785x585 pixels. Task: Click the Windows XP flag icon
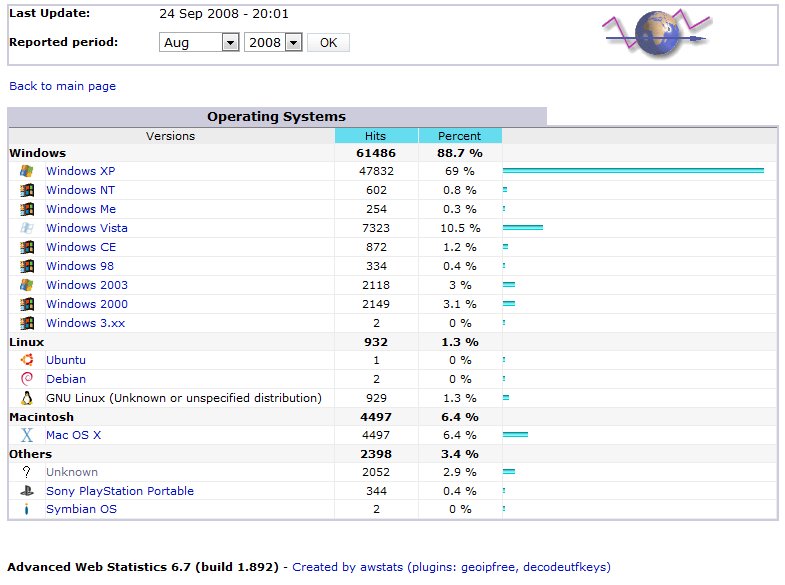point(27,171)
